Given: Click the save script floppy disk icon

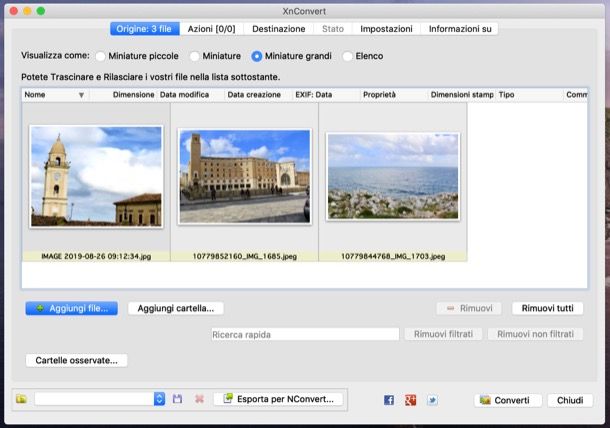Looking at the screenshot, I should [x=177, y=399].
